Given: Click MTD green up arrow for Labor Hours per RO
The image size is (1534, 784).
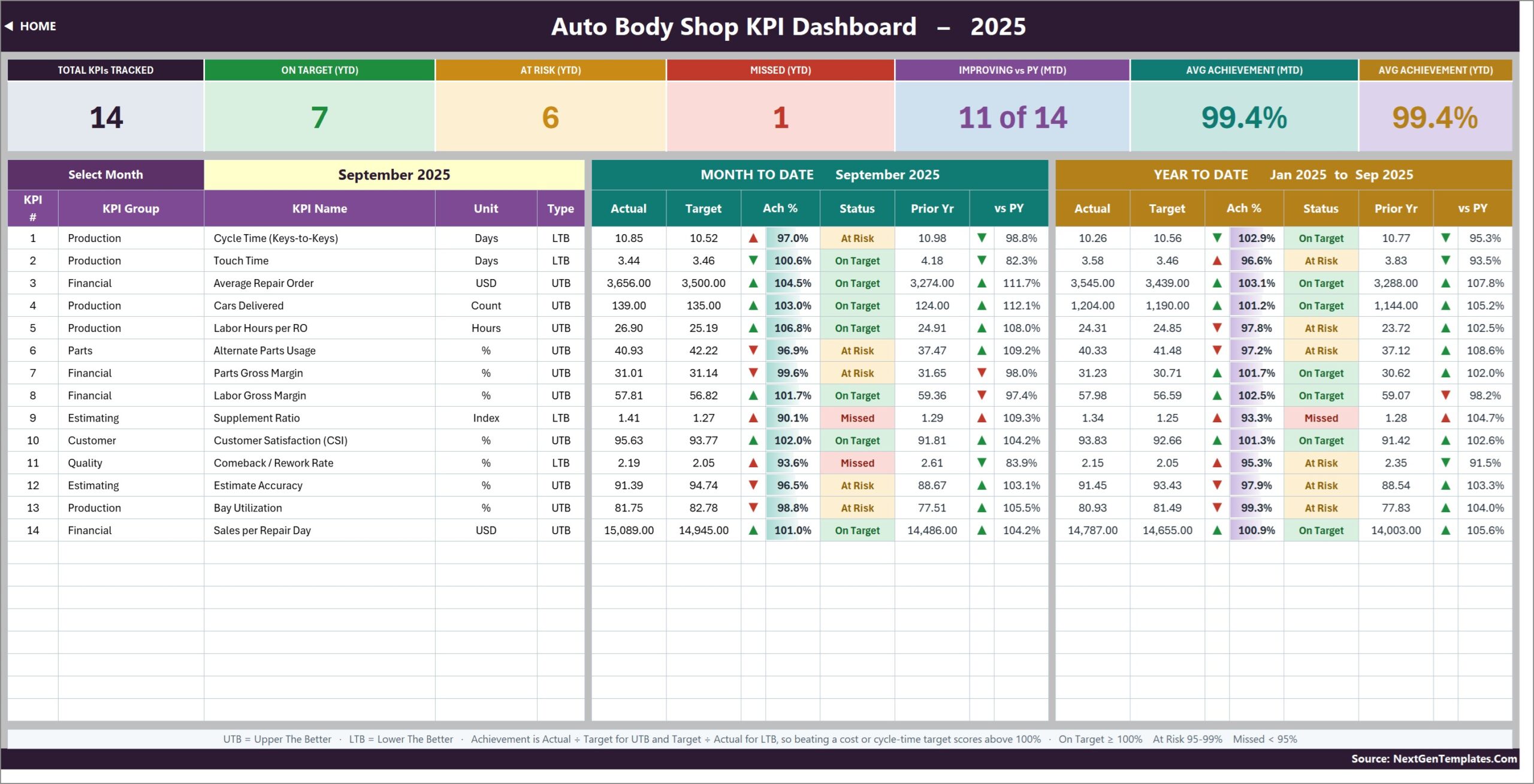Looking at the screenshot, I should 753,328.
